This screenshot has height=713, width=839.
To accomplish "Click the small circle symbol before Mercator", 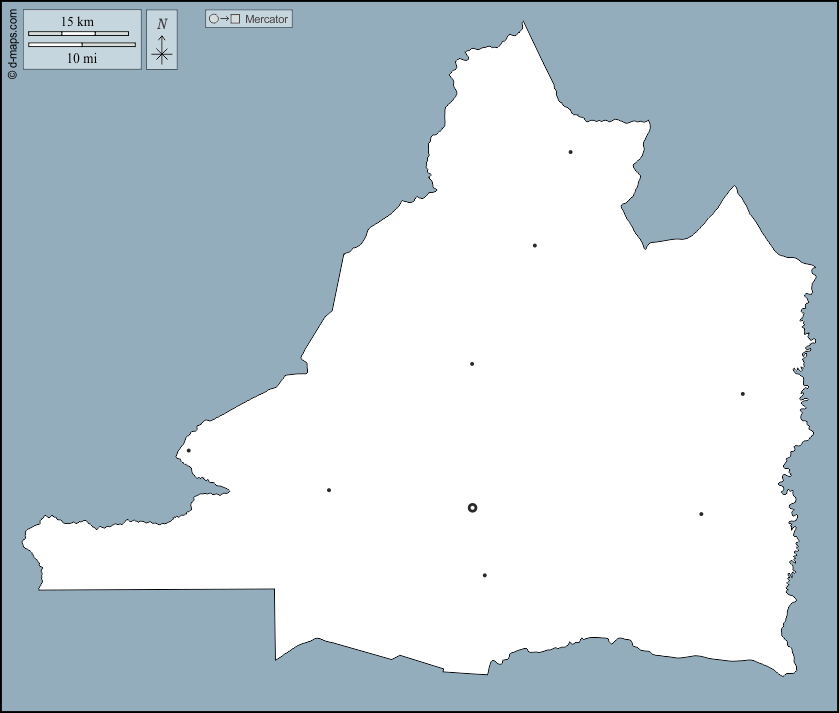I will pos(213,19).
